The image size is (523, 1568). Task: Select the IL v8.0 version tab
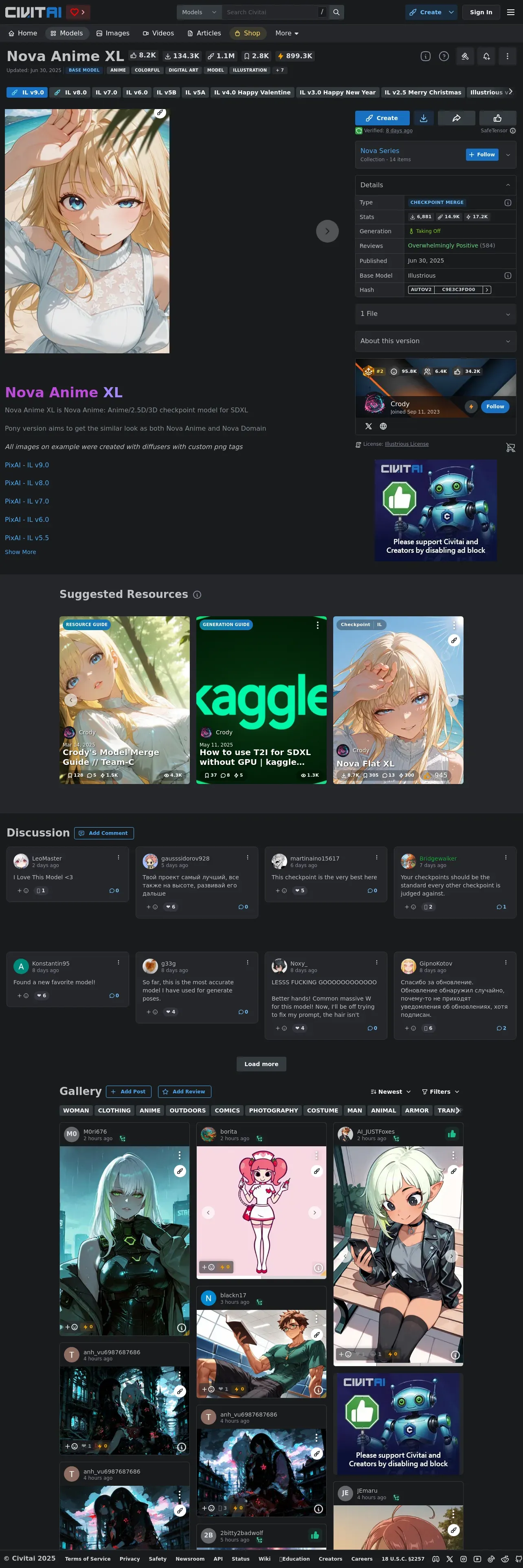tap(70, 92)
